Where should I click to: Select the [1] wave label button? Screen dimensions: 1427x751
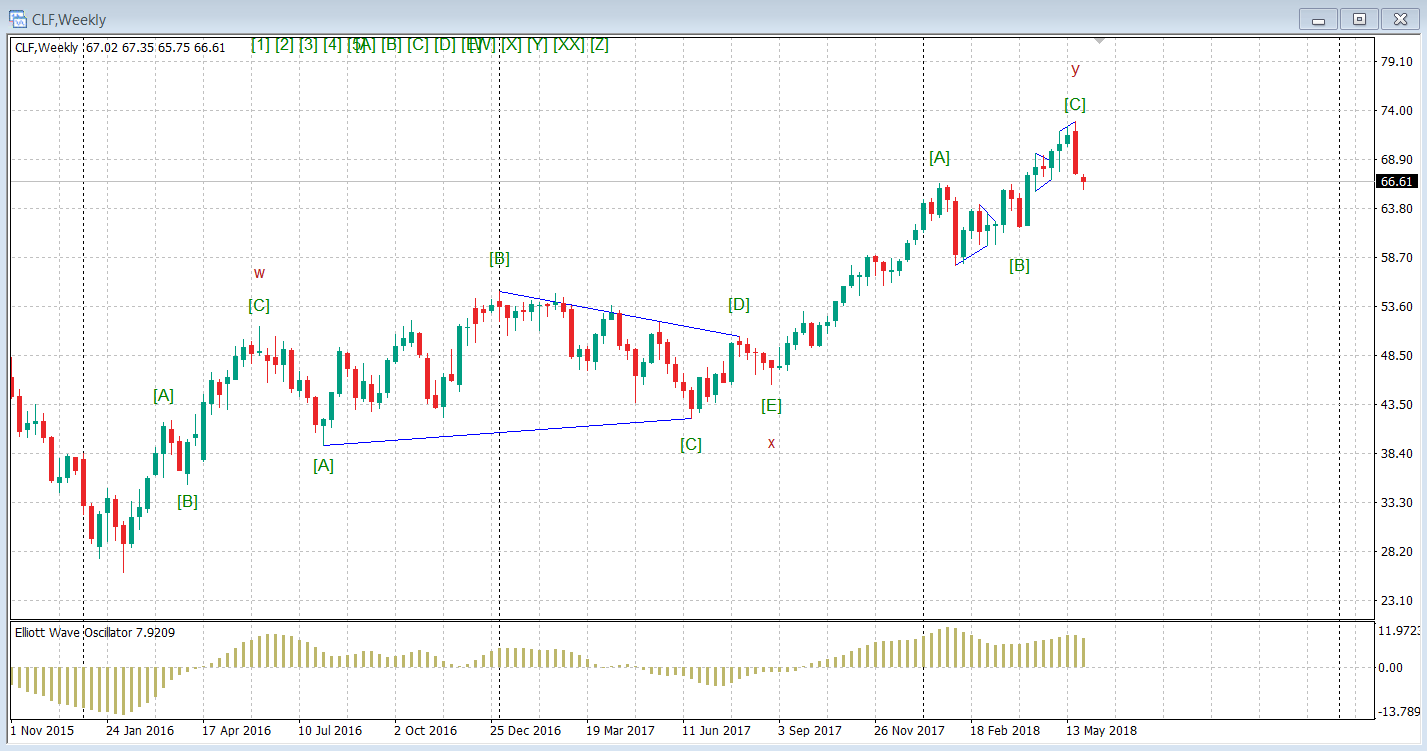coord(261,45)
